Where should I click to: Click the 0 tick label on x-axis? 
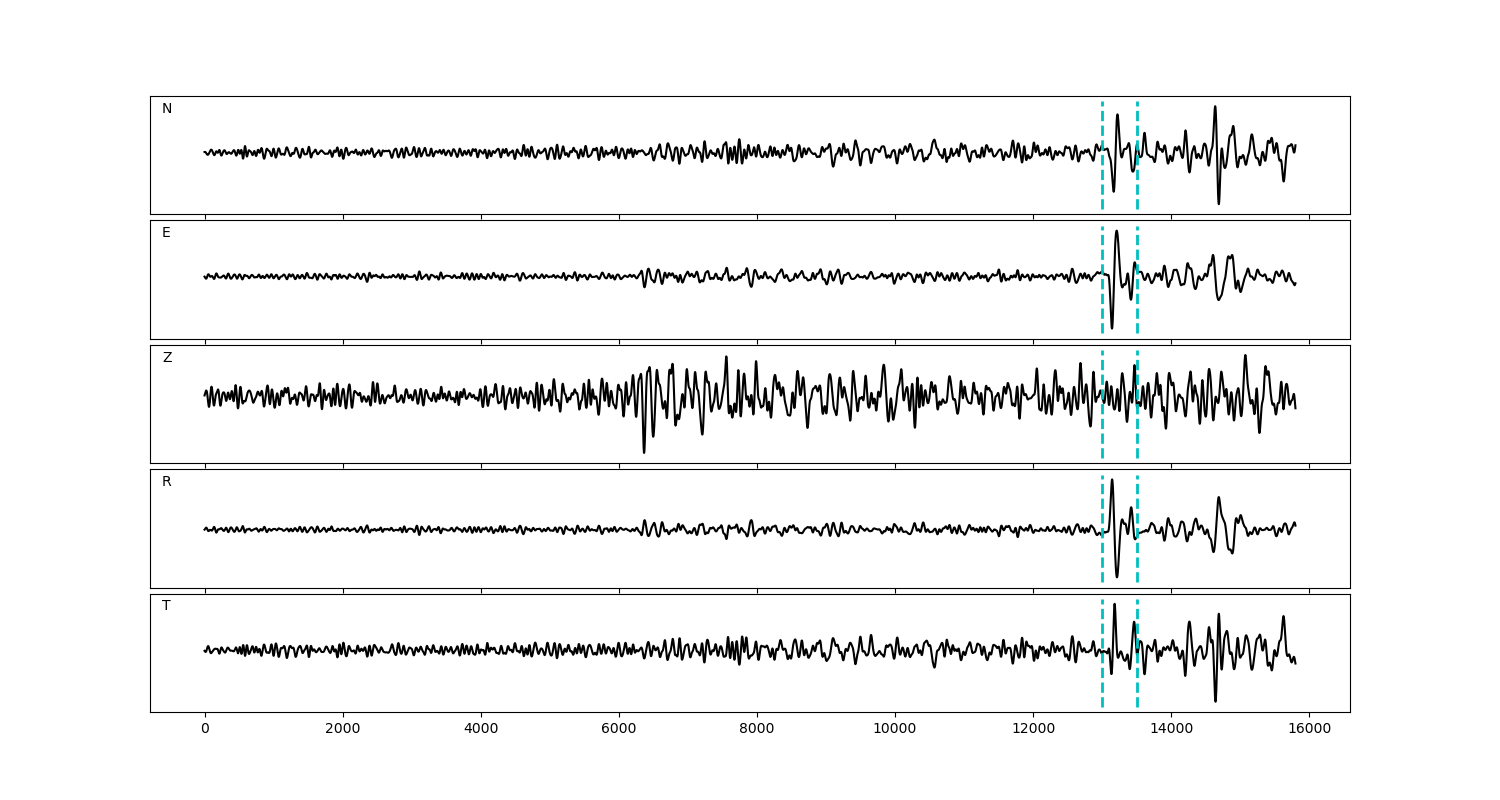point(205,729)
